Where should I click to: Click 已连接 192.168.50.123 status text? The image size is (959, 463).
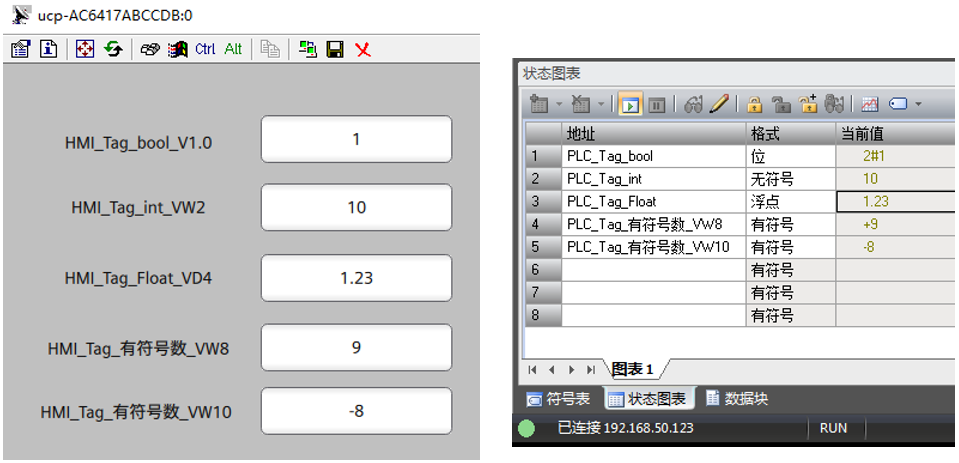click(625, 428)
